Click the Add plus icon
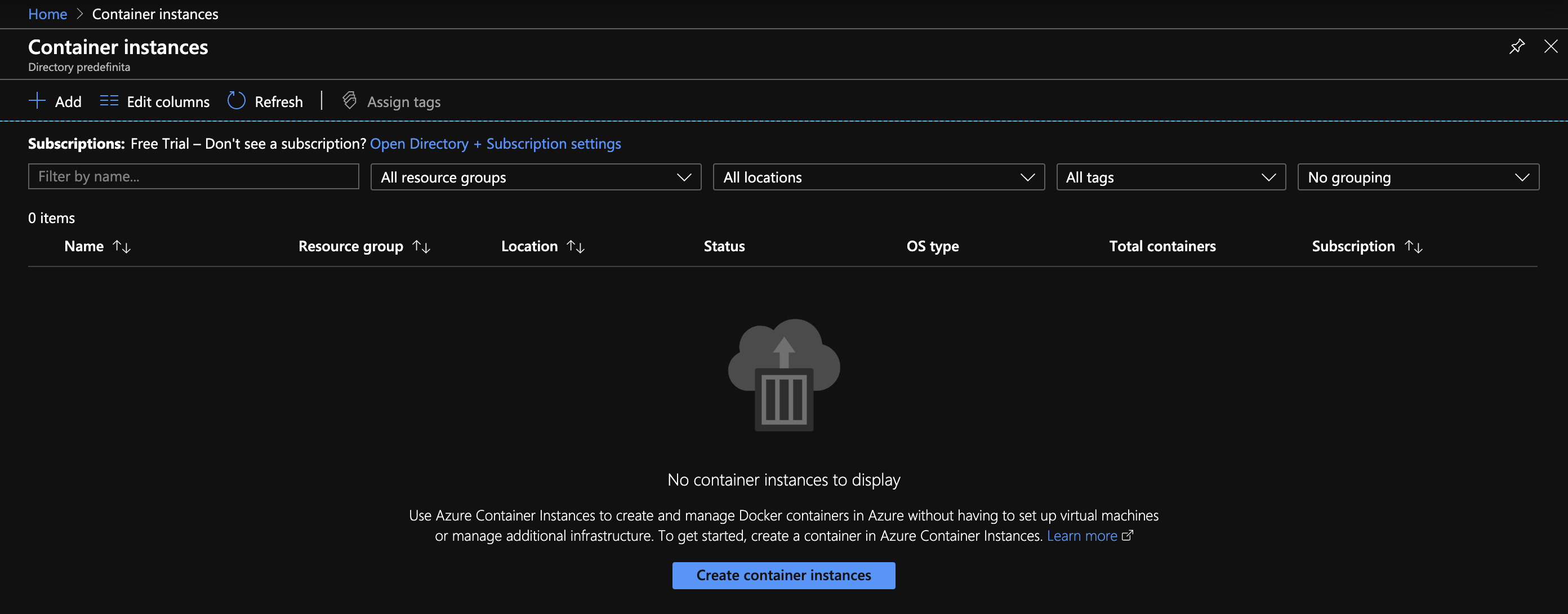Screen dimensions: 1568x614 37,101
